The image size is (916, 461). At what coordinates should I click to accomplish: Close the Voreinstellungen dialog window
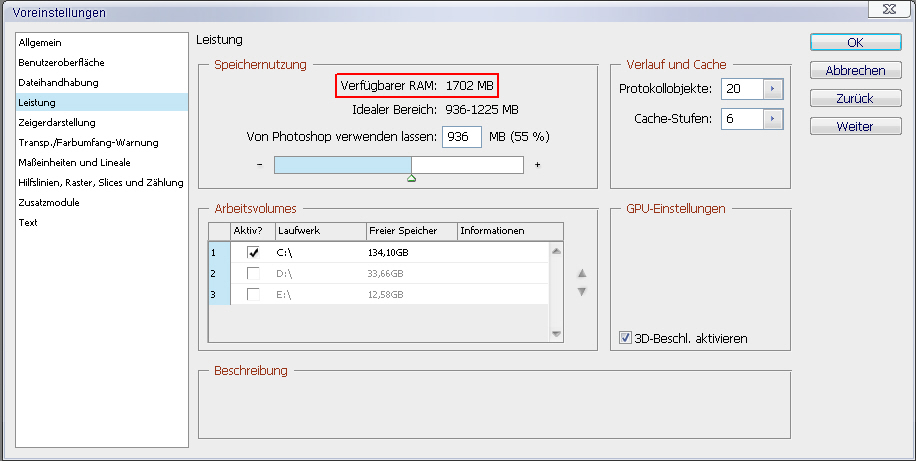(x=887, y=12)
